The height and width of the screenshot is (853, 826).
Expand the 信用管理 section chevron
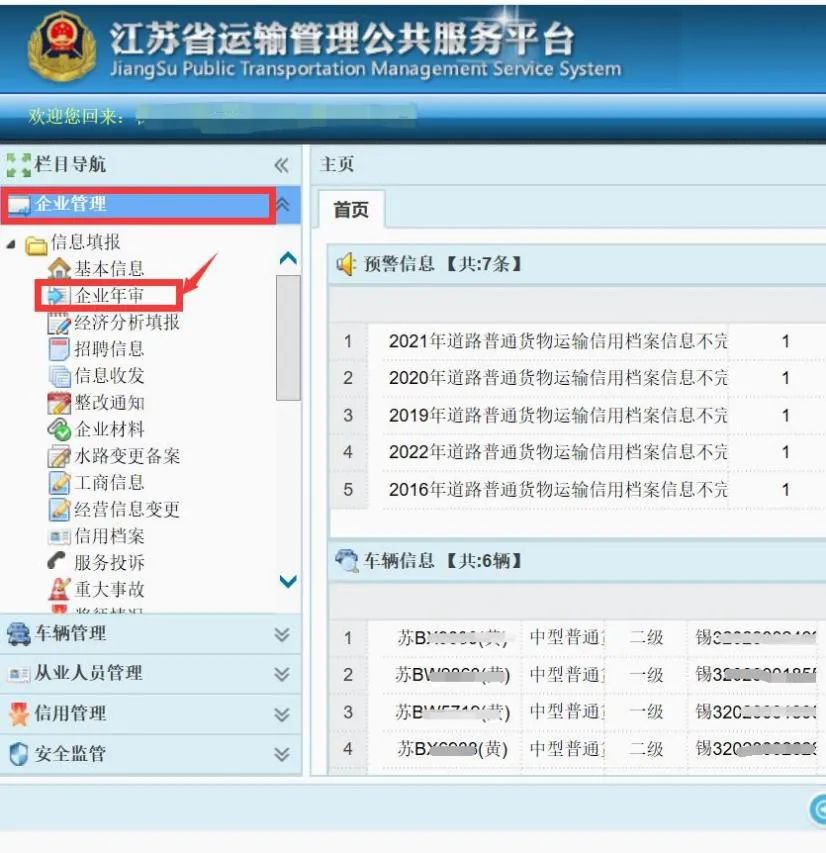(281, 714)
